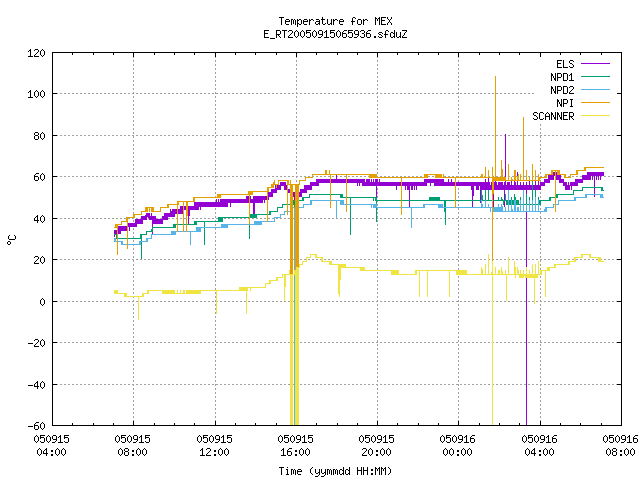Click the y-axis label -20
This screenshot has height=480, width=640.
(x=36, y=343)
